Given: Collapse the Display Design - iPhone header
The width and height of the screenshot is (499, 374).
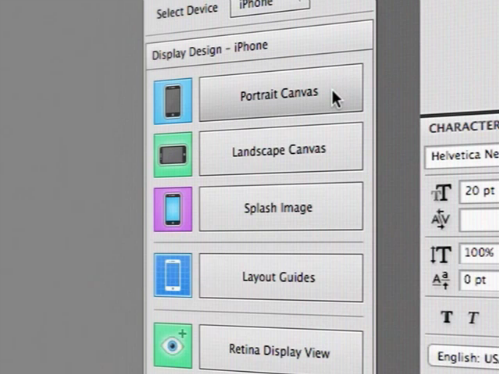Looking at the screenshot, I should pos(260,44).
